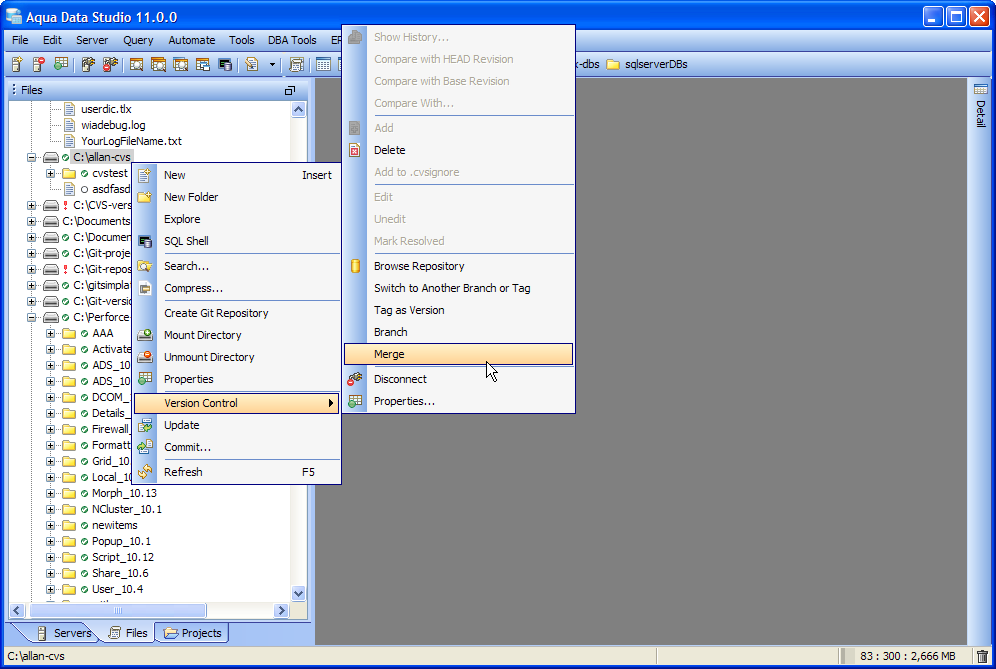Click the Register Server toolbar icon
The width and height of the screenshot is (996, 669).
[x=17, y=64]
